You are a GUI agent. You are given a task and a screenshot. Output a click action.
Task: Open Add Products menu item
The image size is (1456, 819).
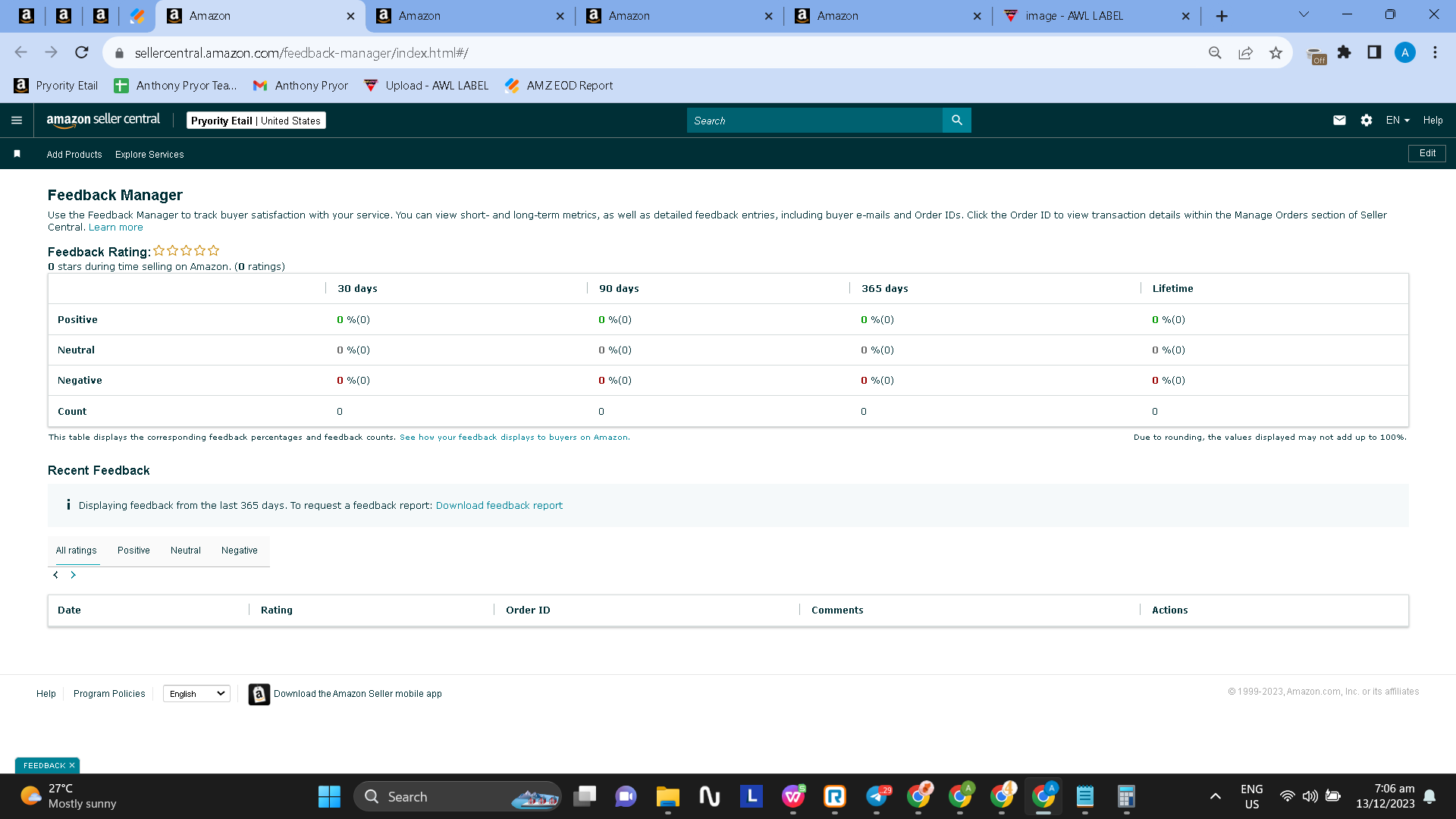[x=74, y=155]
